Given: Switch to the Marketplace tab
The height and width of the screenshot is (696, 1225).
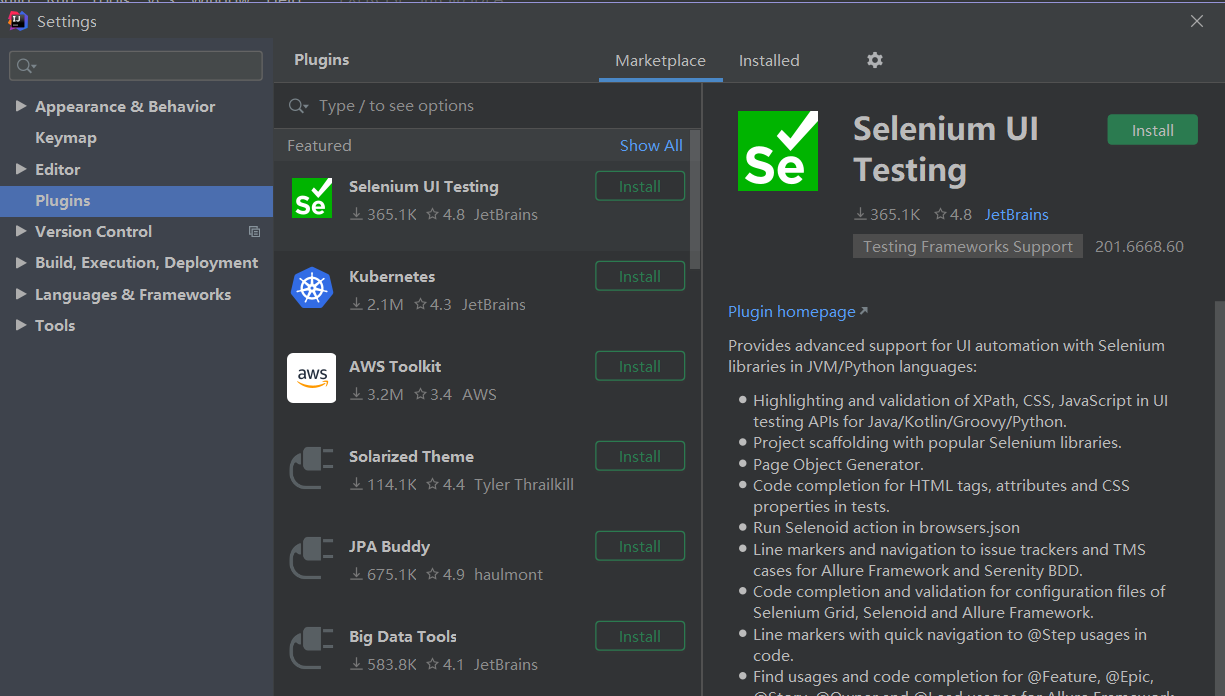Looking at the screenshot, I should (x=660, y=61).
